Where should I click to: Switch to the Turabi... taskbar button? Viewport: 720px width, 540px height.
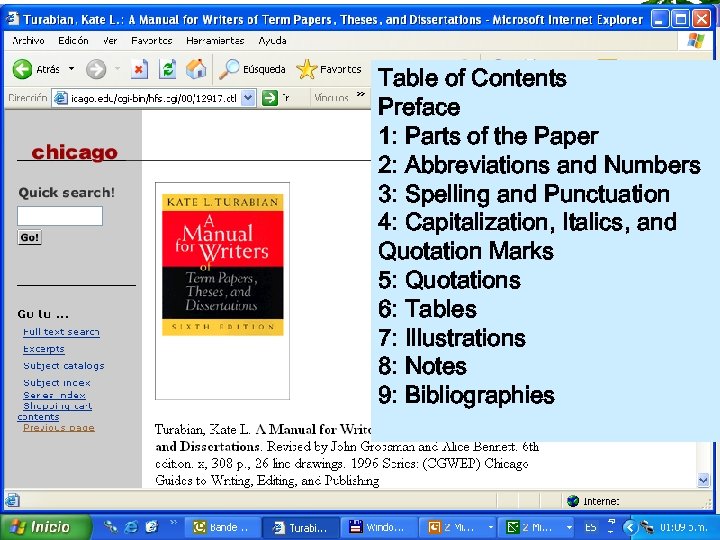301,527
